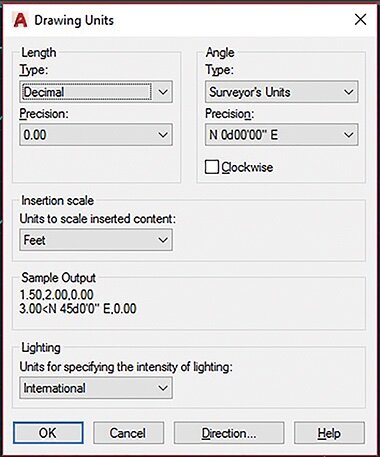Screen dimensions: 380x457
Task: Click the Drawing Units title text
Action: 74,20
